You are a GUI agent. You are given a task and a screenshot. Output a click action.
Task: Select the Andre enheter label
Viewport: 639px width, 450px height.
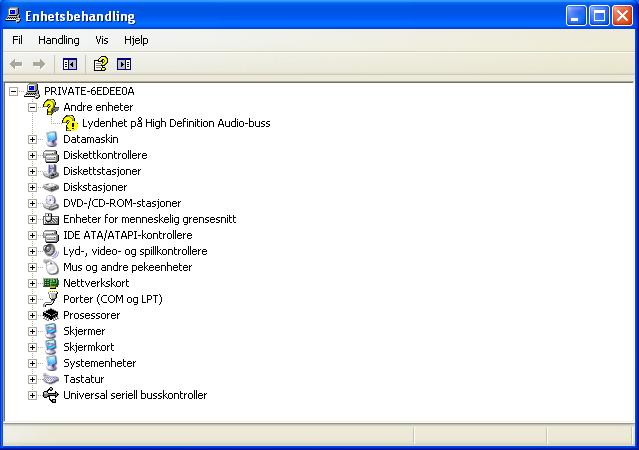98,107
